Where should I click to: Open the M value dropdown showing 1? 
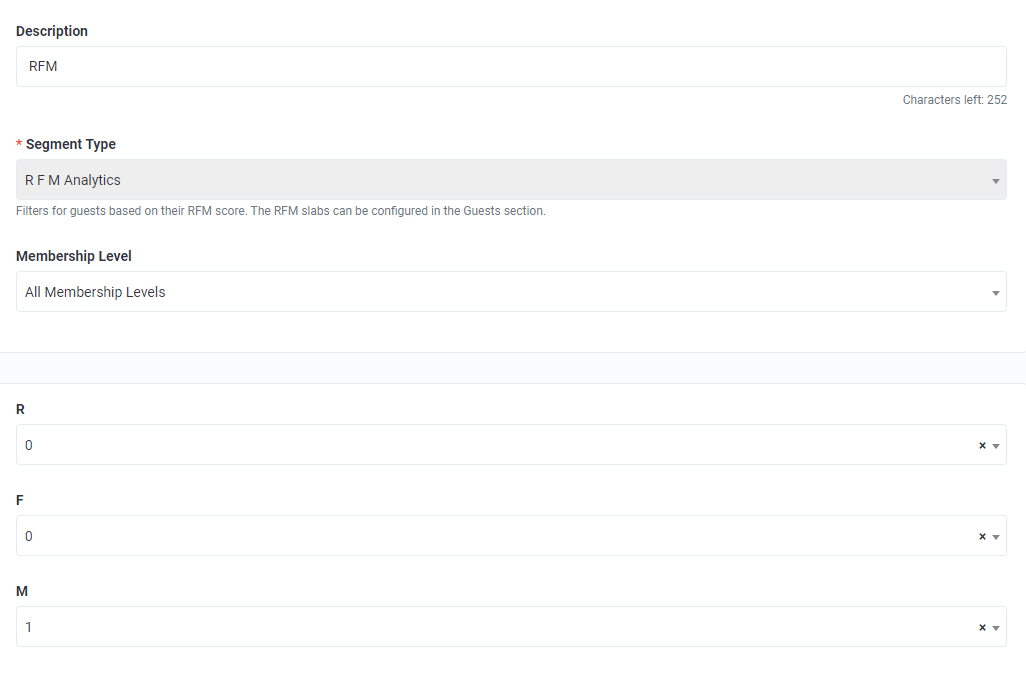coord(490,627)
